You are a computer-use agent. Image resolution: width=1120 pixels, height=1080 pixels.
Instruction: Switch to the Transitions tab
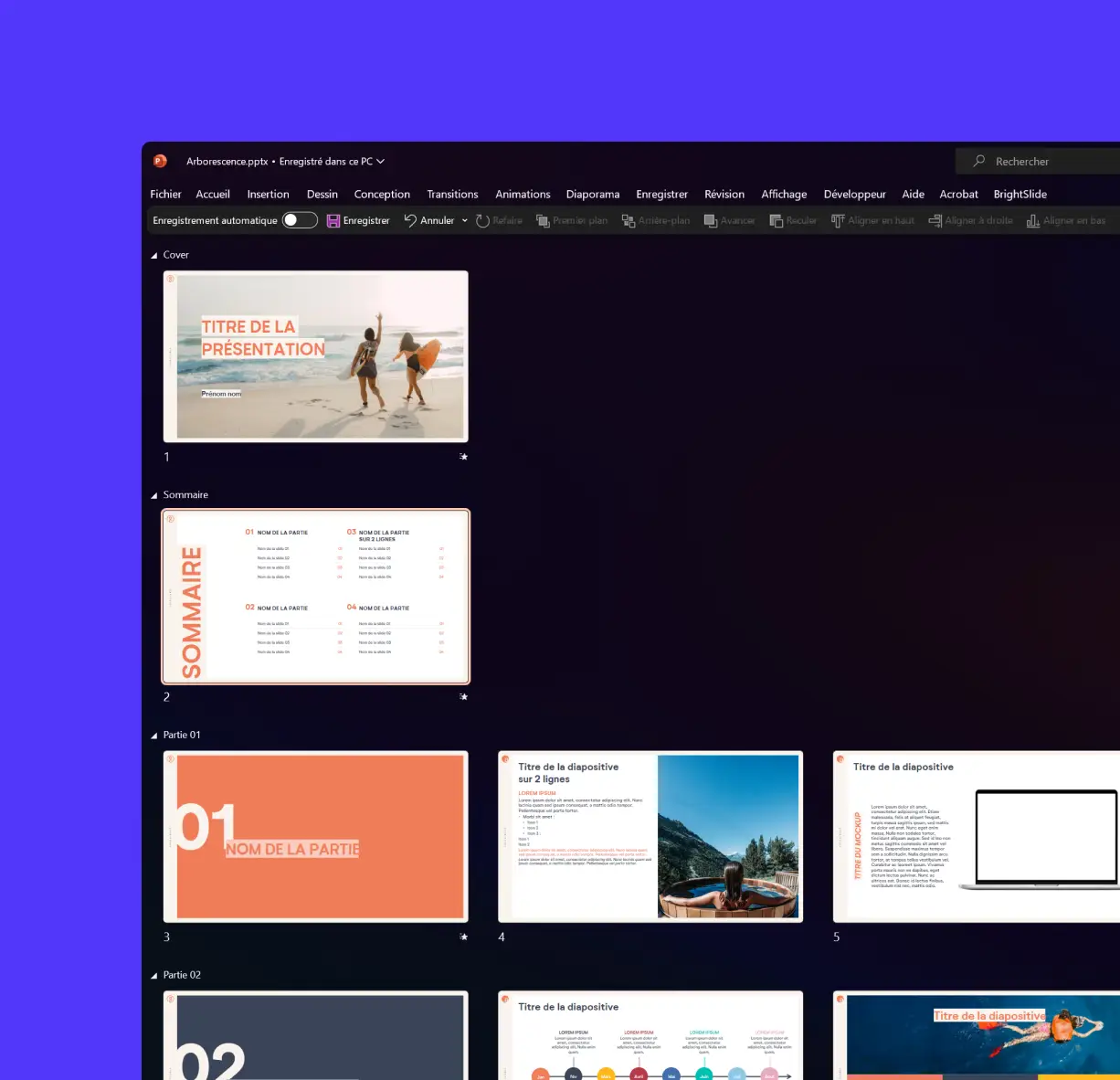tap(452, 194)
